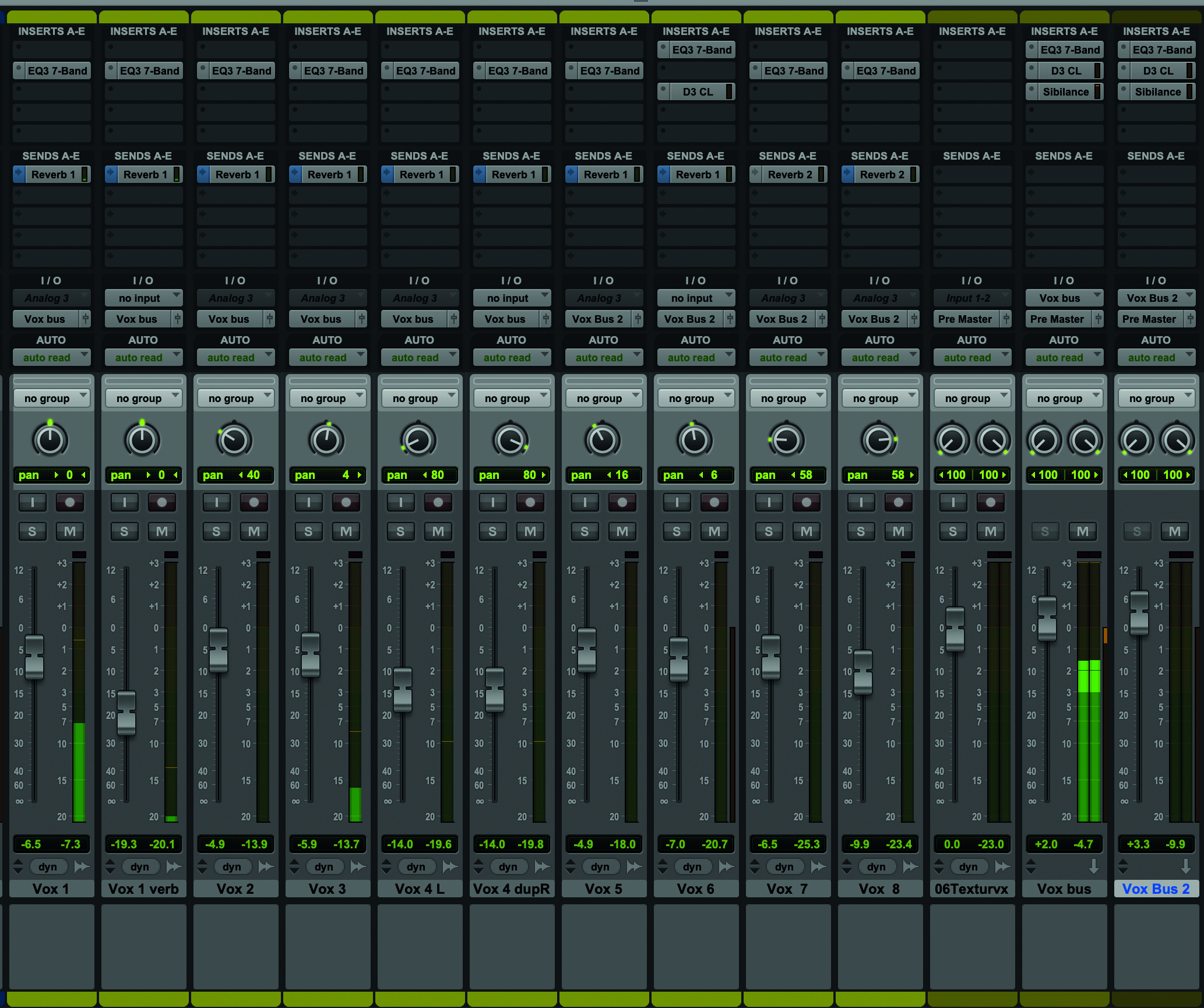Click SENDS A-E header on Vox bus
The image size is (1204, 1008).
pyautogui.click(x=1064, y=156)
